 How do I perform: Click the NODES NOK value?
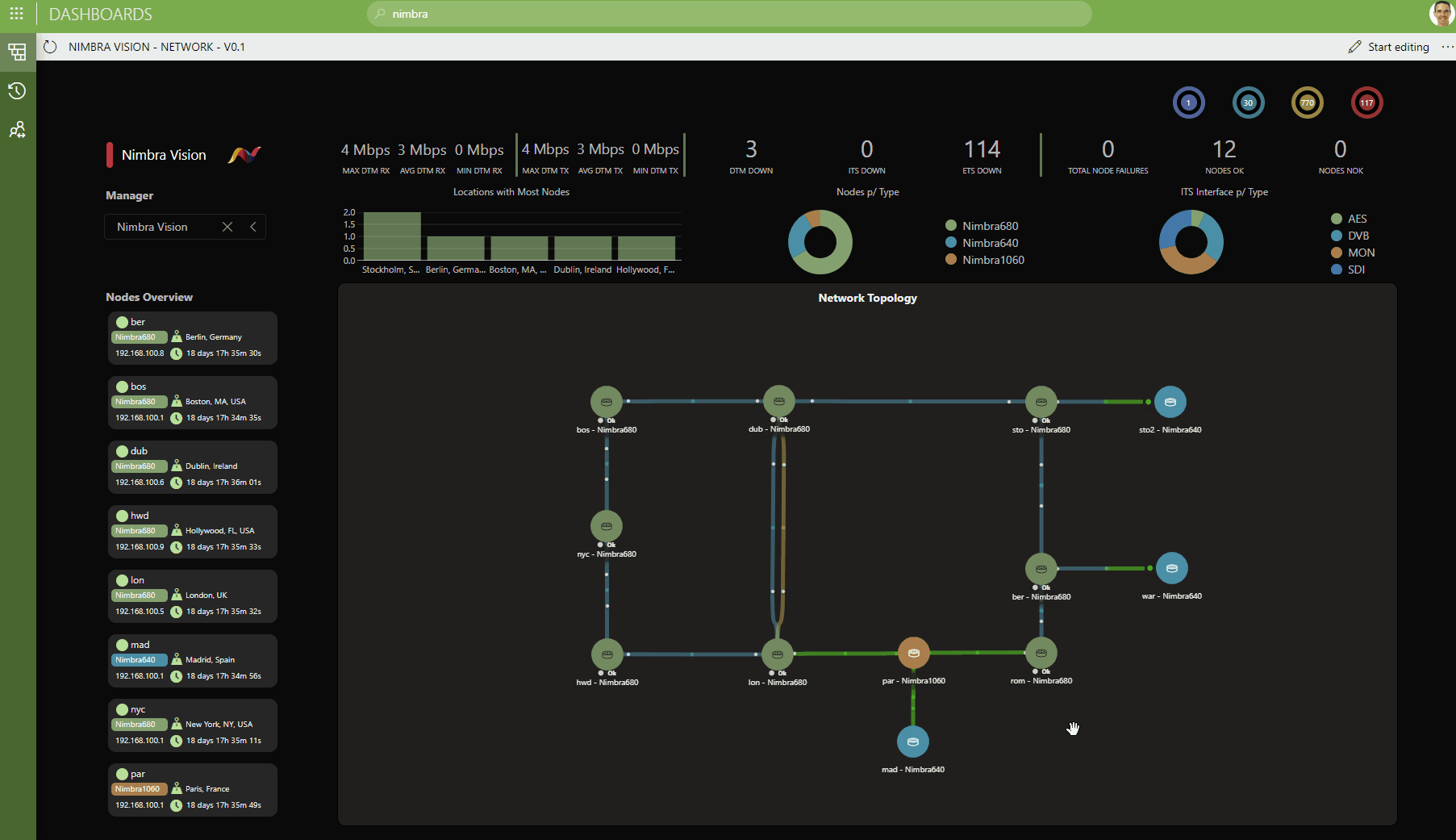[x=1341, y=149]
